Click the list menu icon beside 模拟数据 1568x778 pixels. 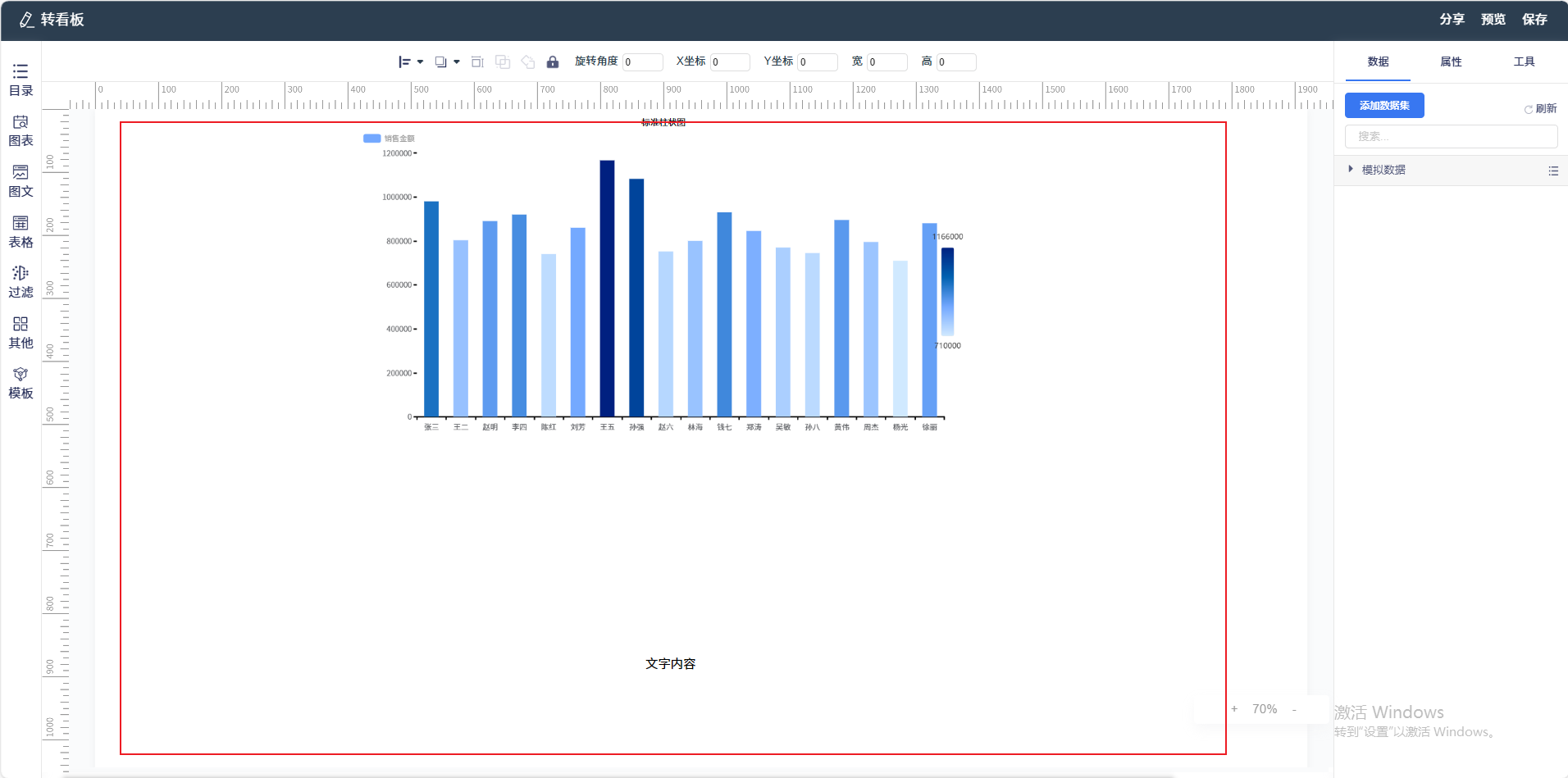pos(1552,171)
